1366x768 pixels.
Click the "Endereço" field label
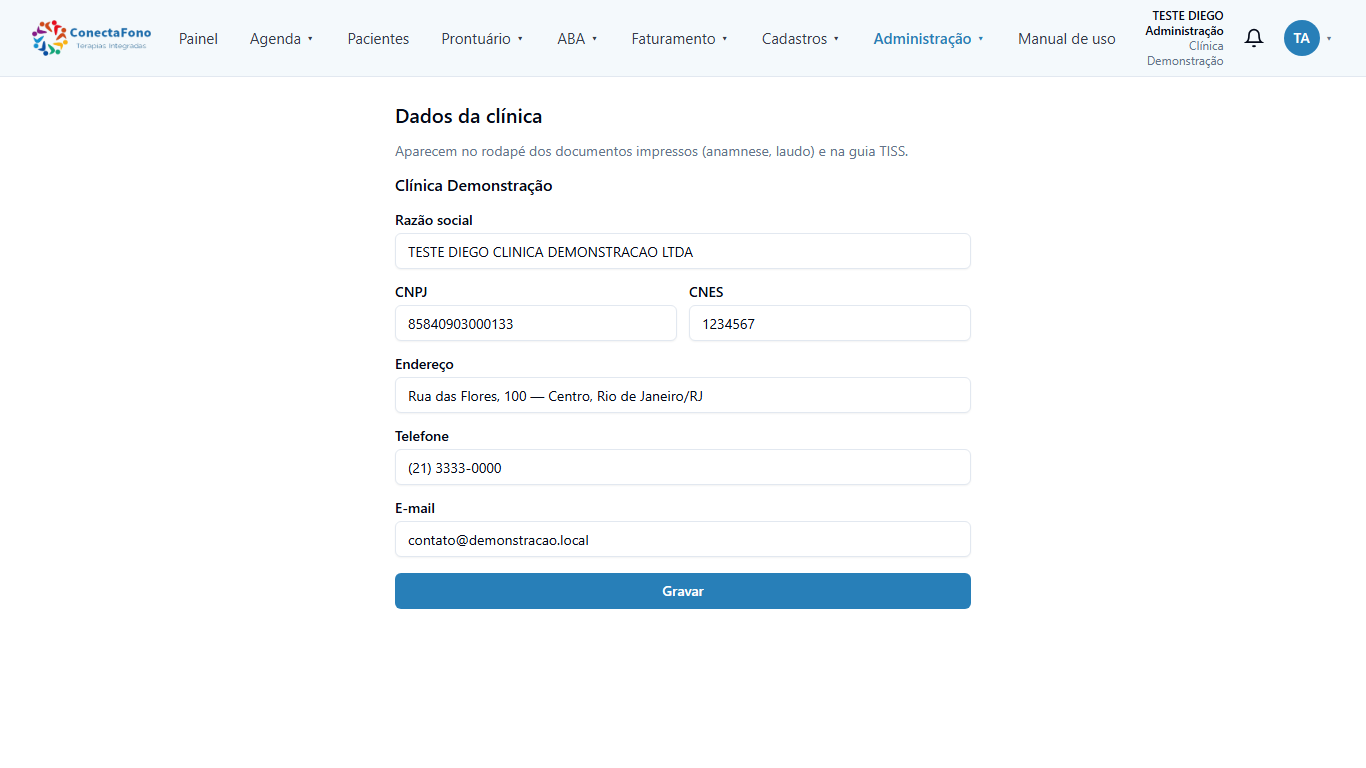424,364
